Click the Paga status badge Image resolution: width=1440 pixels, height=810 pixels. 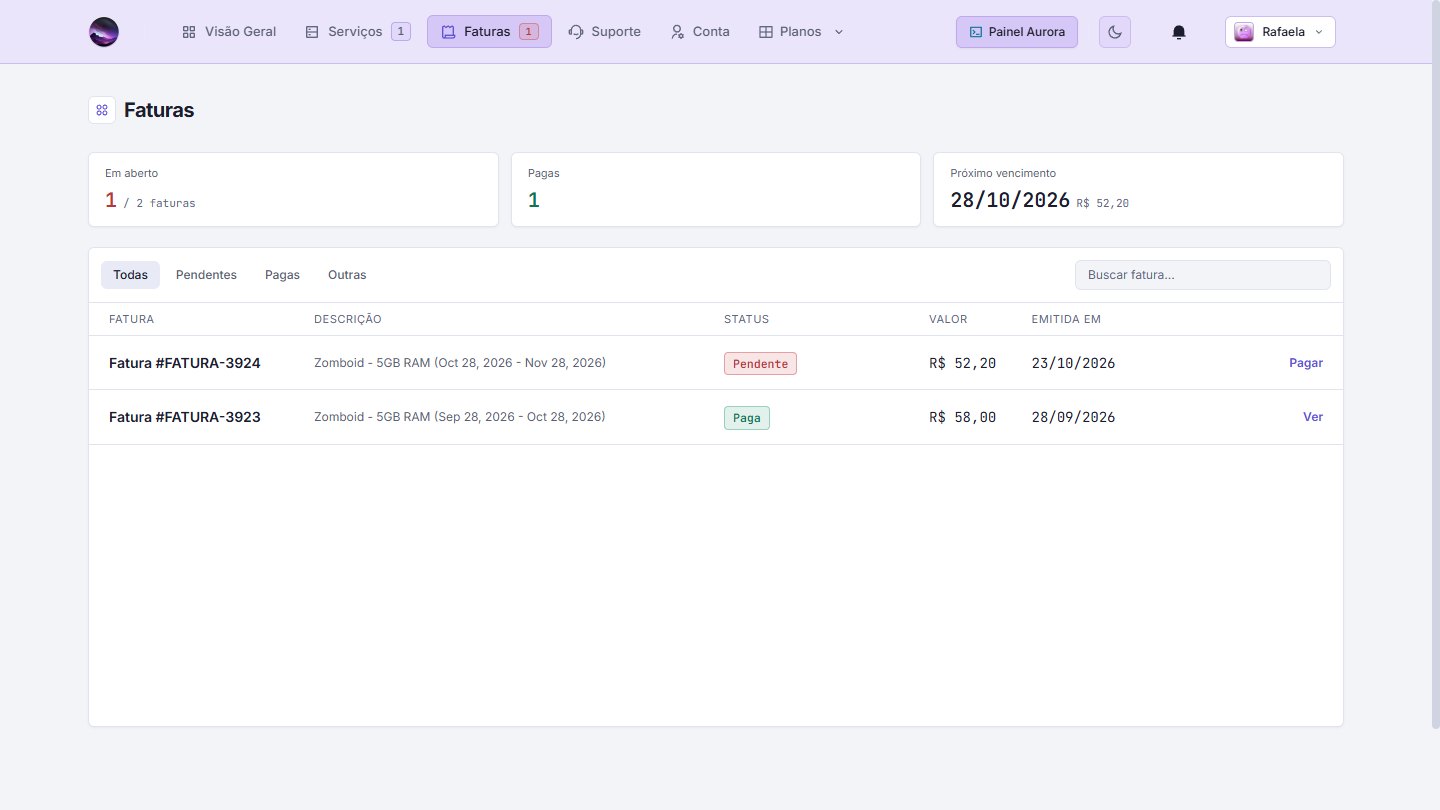747,418
